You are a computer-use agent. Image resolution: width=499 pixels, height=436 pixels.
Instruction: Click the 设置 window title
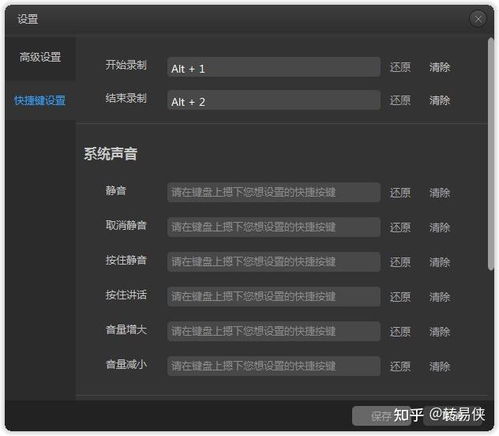coord(28,19)
